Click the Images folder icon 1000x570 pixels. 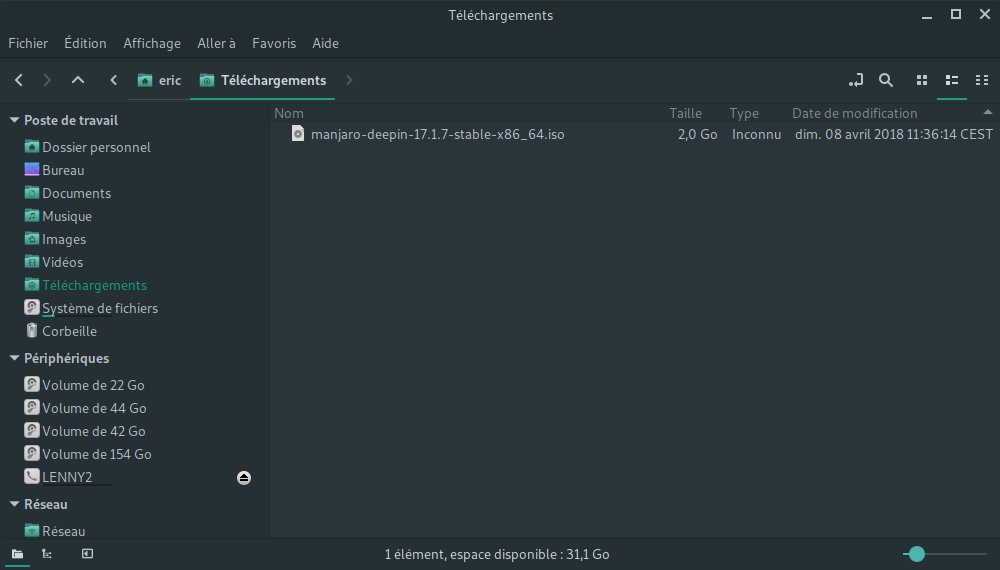(x=32, y=238)
